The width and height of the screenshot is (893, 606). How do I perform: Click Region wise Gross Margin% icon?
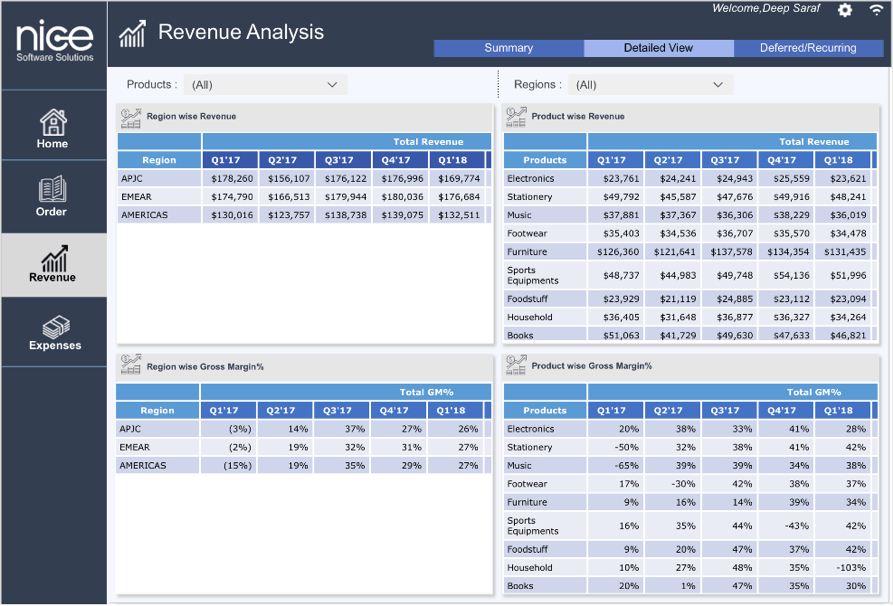point(131,367)
